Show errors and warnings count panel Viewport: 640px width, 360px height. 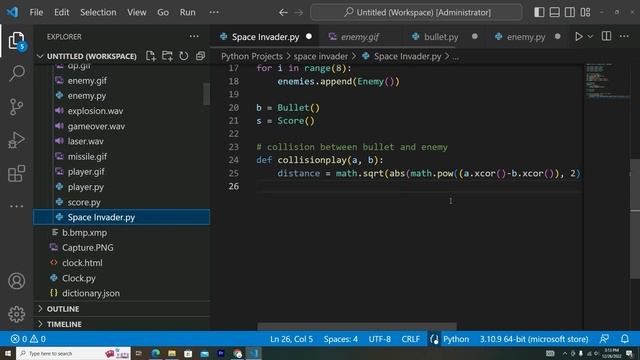(x=28, y=339)
